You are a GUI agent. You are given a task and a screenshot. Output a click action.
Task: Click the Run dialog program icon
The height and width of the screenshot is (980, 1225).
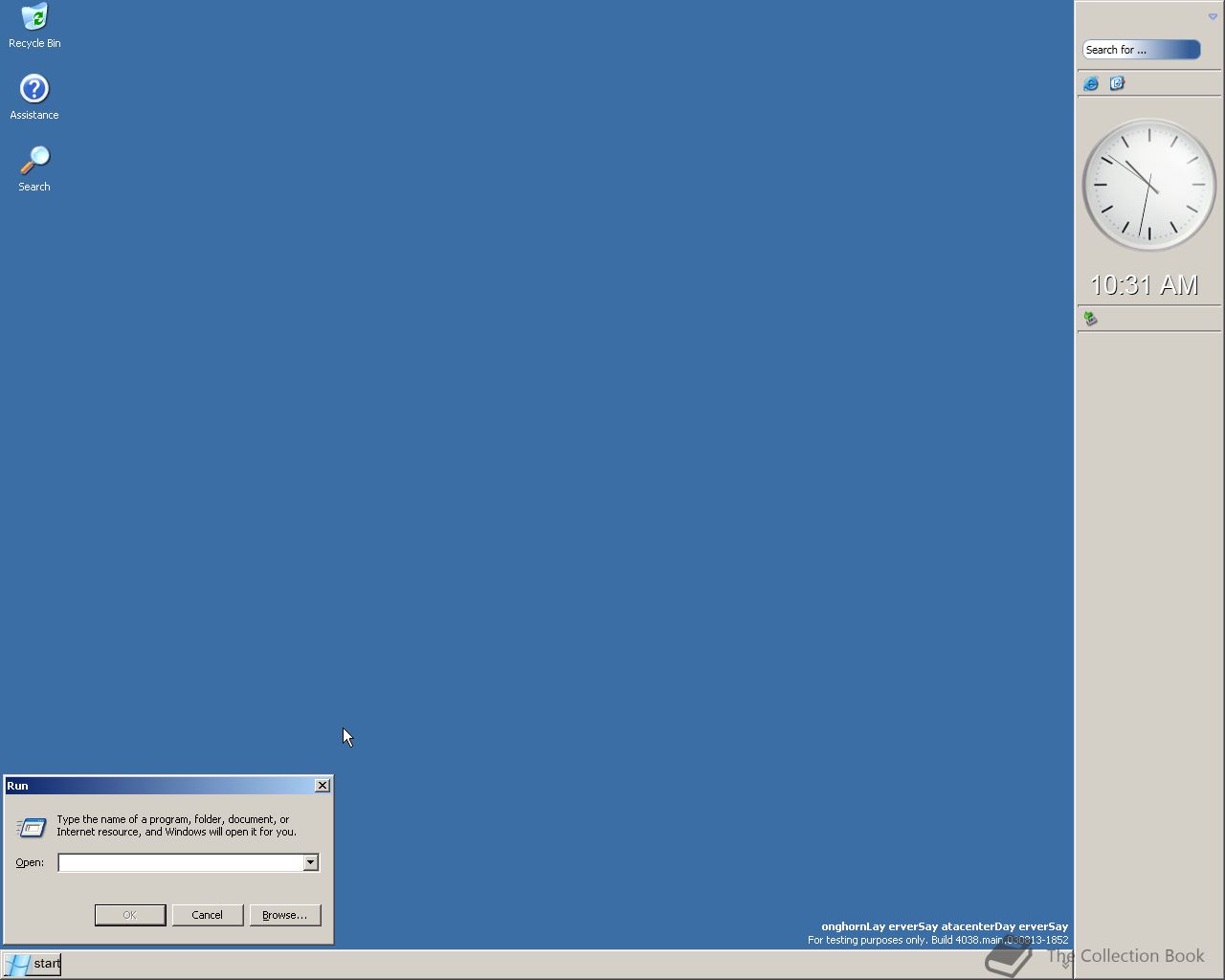click(32, 827)
